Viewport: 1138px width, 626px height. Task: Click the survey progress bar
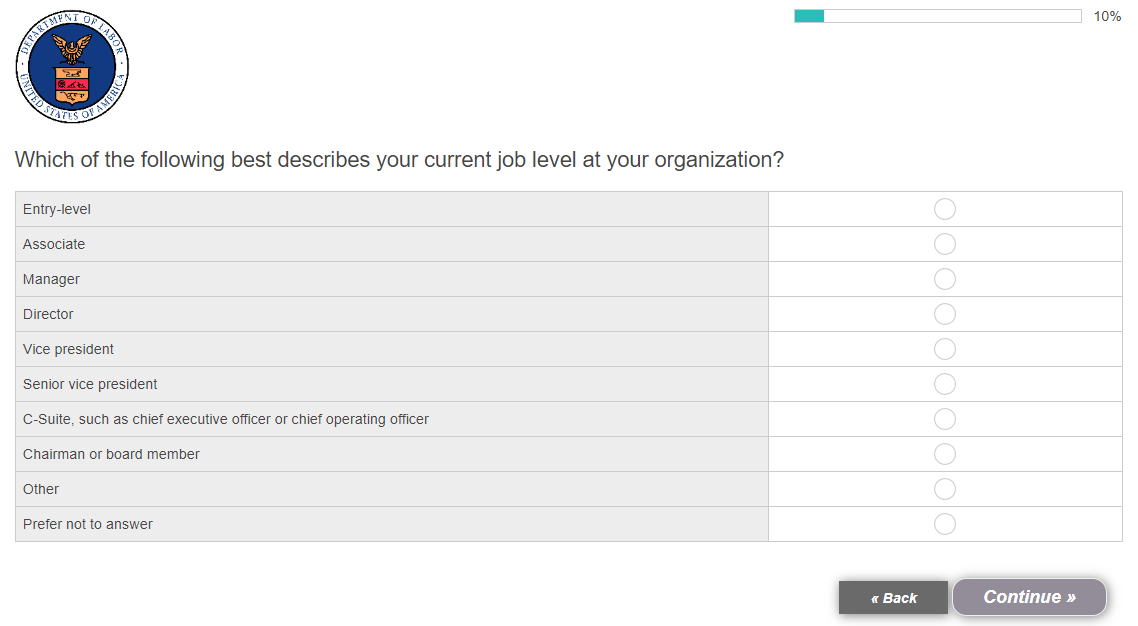click(x=937, y=16)
